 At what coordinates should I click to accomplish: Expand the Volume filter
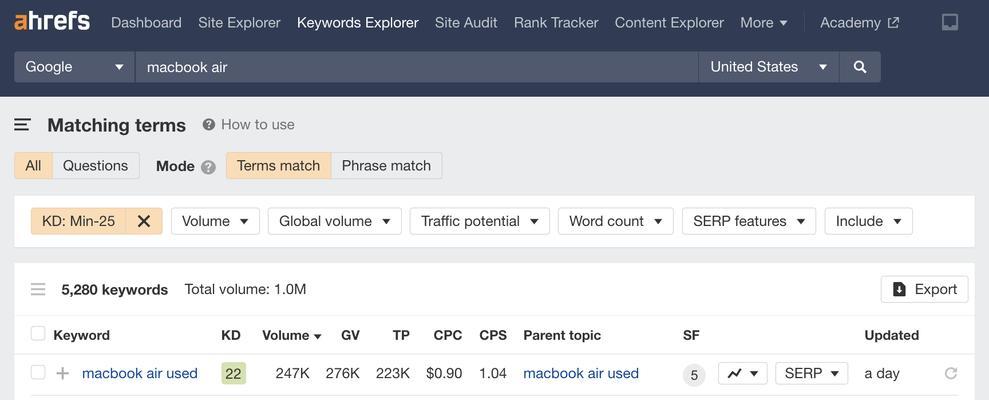pos(215,221)
